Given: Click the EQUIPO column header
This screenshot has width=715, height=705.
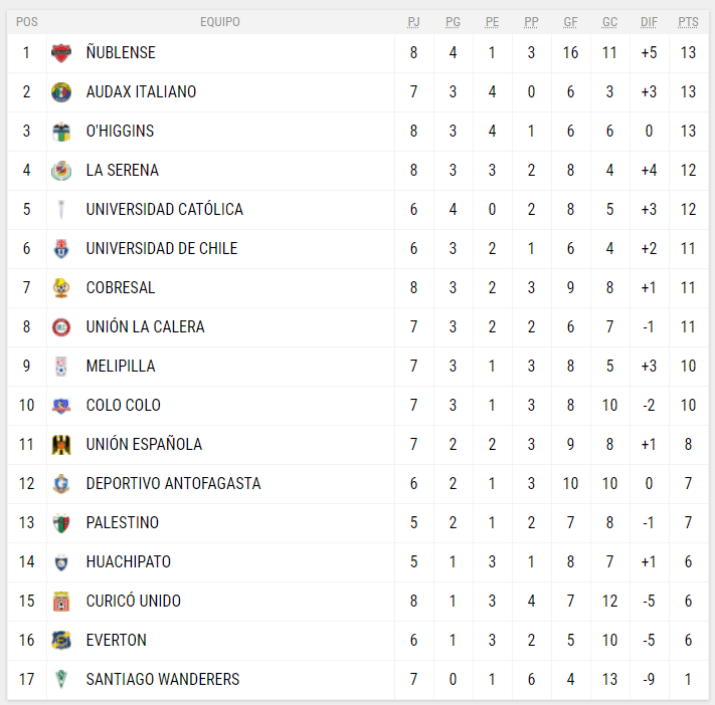Looking at the screenshot, I should click(220, 22).
